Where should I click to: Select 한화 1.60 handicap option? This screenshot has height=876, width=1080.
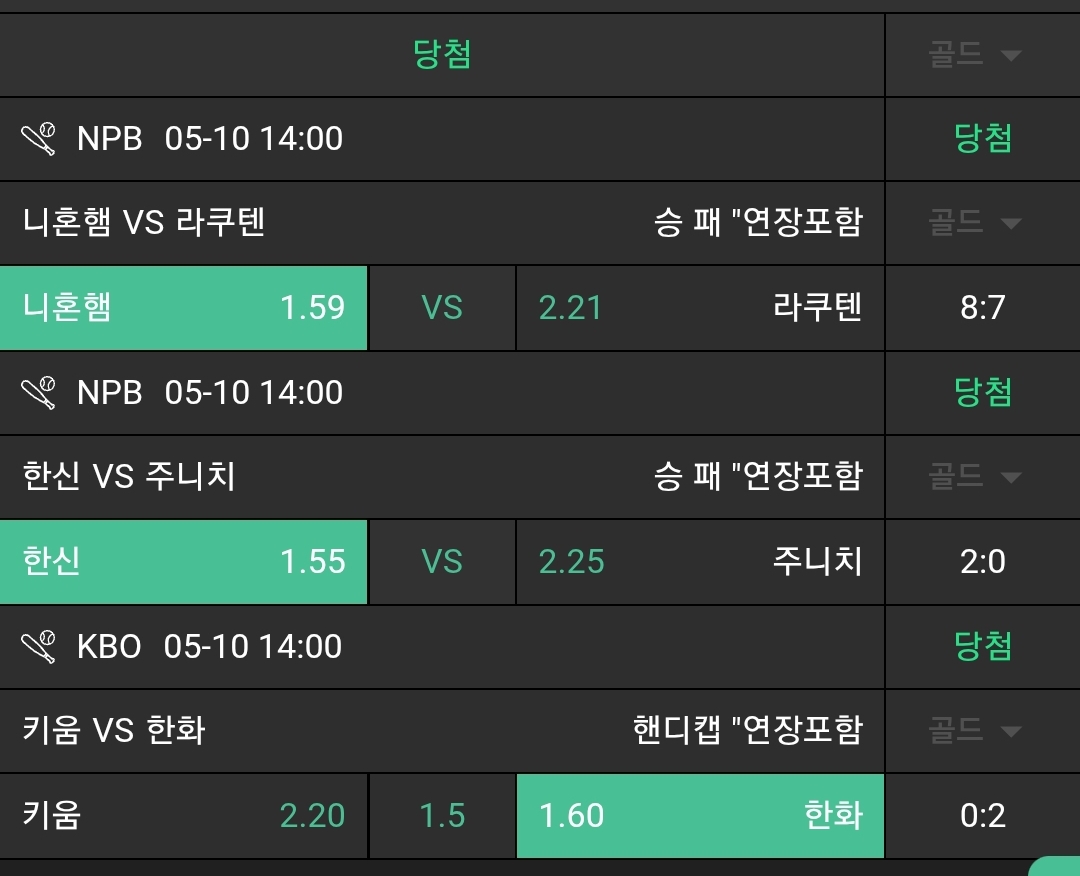tap(699, 816)
